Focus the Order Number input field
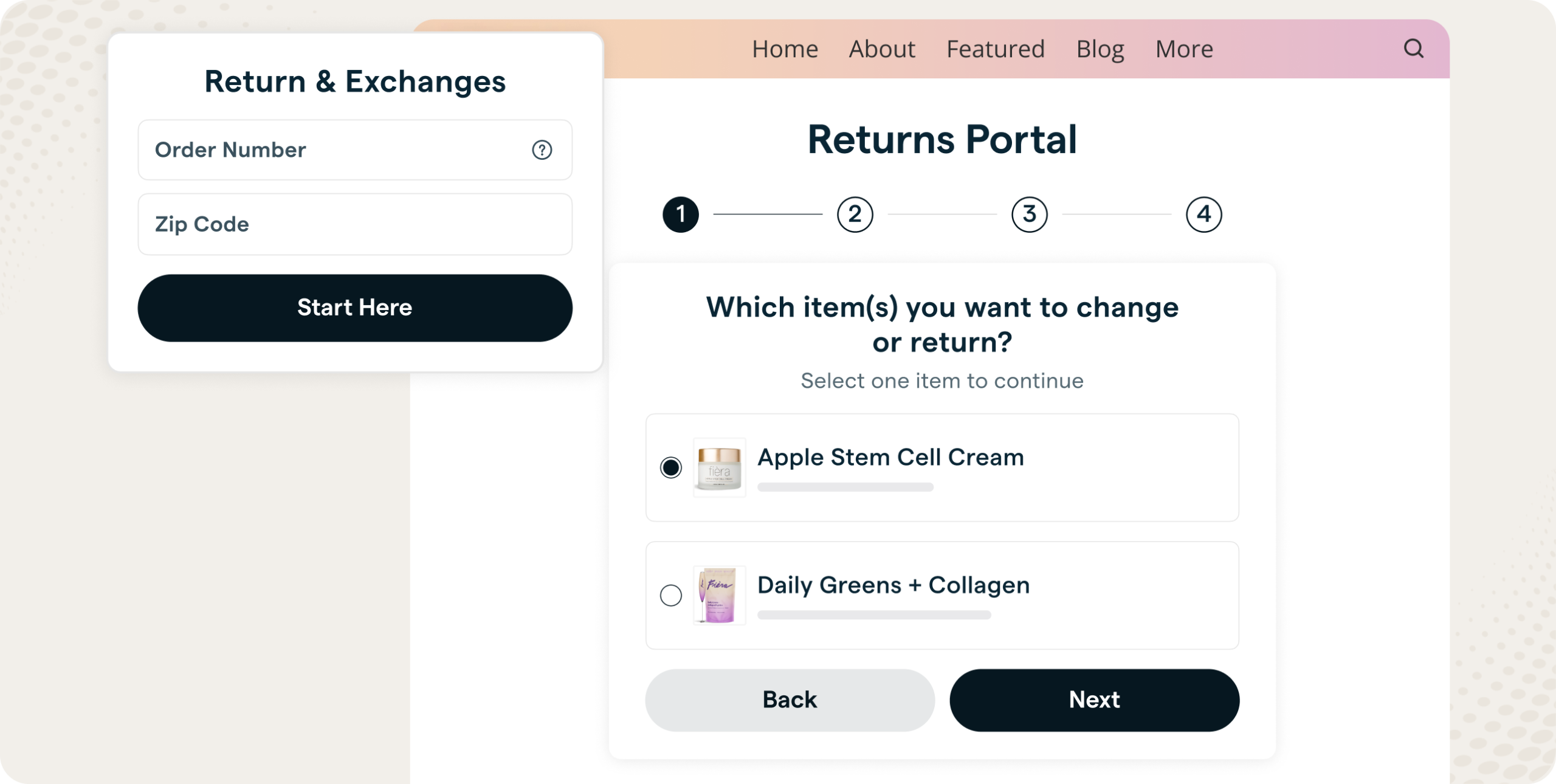 (x=334, y=150)
